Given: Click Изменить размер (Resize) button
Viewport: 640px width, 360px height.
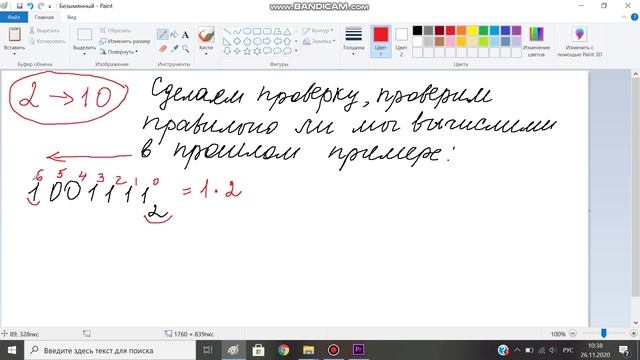Looking at the screenshot, I should point(125,41).
